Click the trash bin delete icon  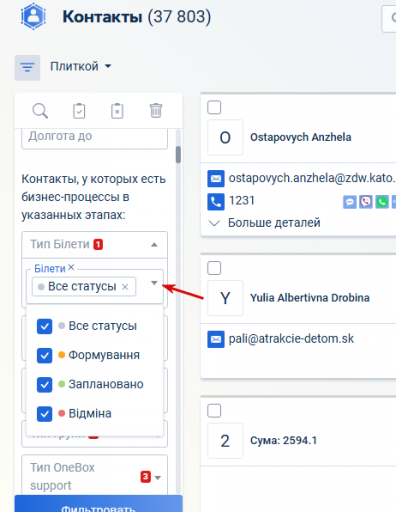pos(156,111)
